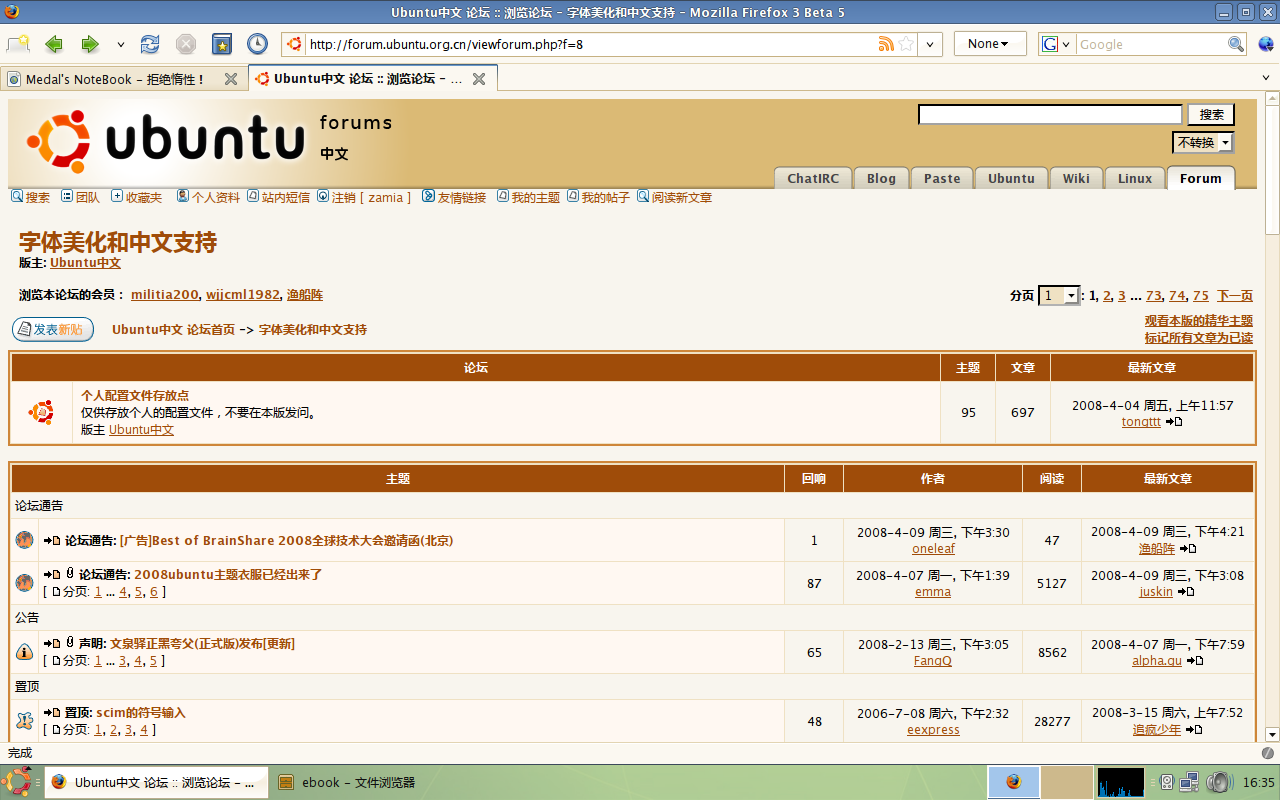The image size is (1280, 800).
Task: Click the 发表新贴 new post button
Action: click(x=53, y=329)
